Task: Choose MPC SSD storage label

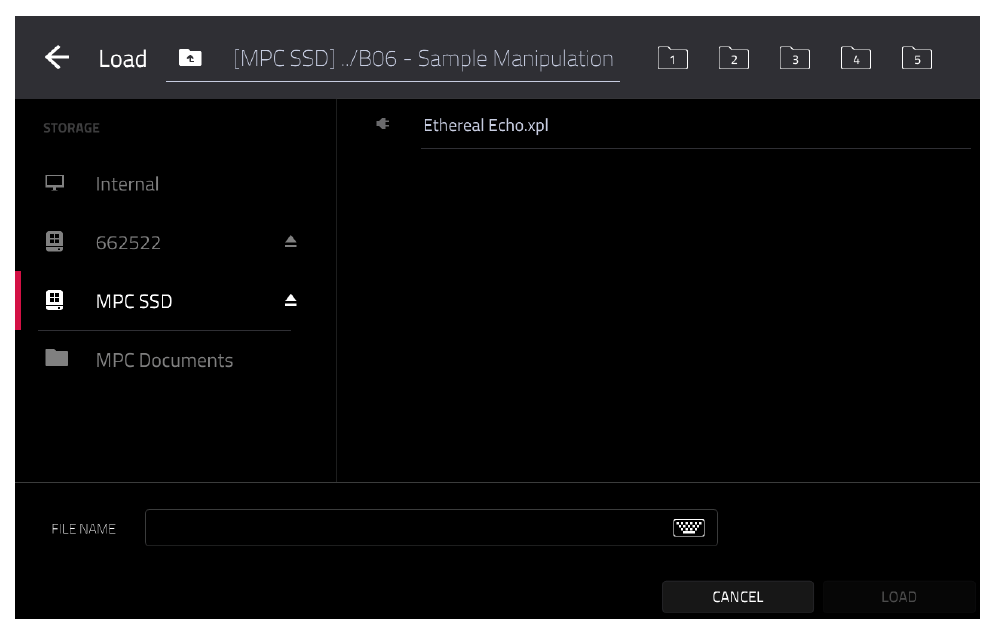Action: point(134,301)
